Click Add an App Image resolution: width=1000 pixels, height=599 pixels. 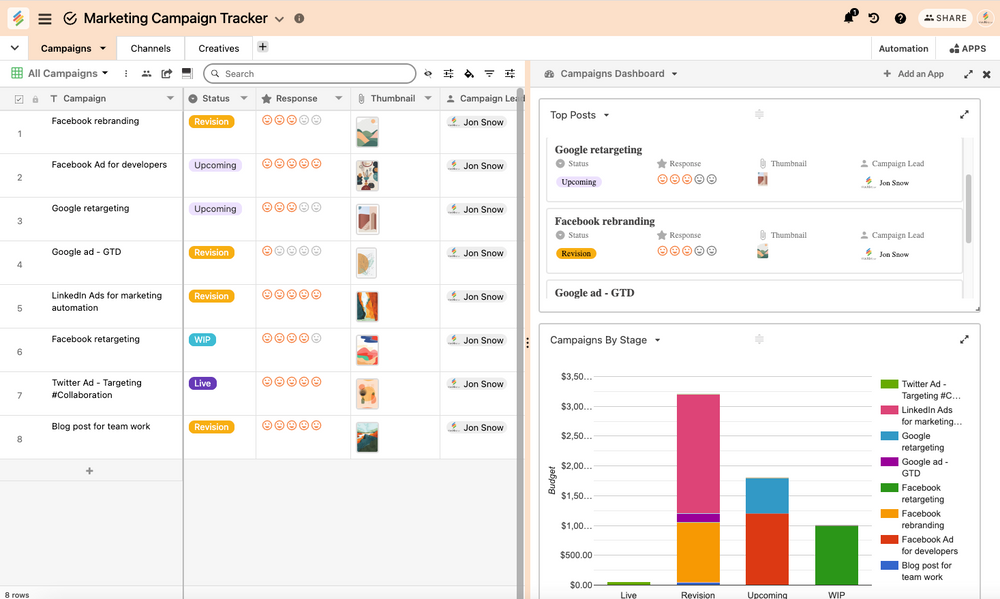(913, 74)
